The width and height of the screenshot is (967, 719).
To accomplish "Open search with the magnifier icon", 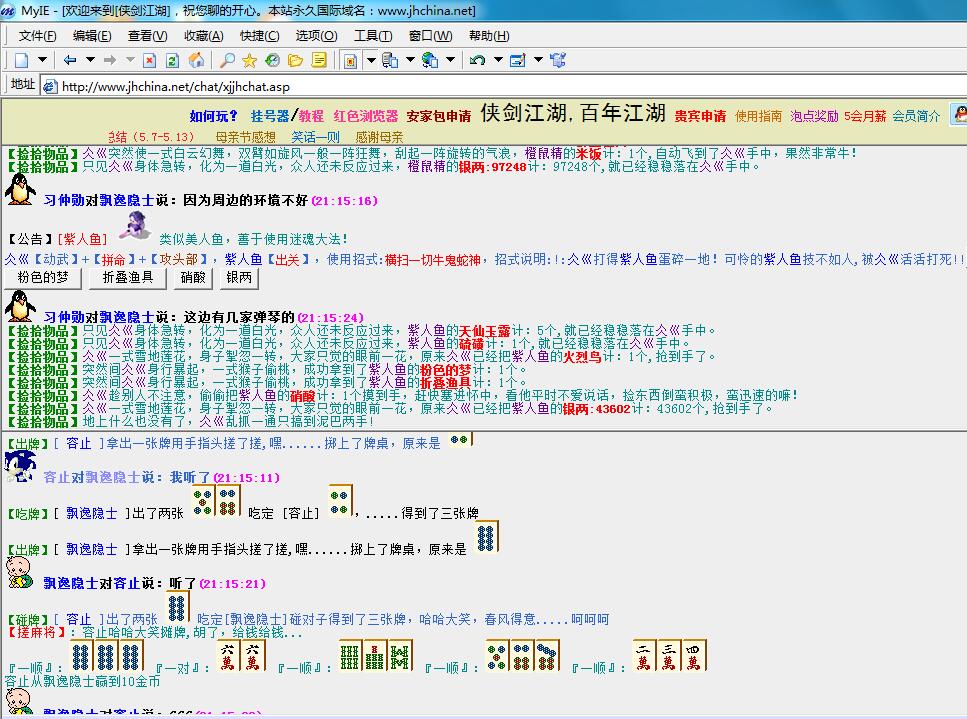I will click(228, 60).
